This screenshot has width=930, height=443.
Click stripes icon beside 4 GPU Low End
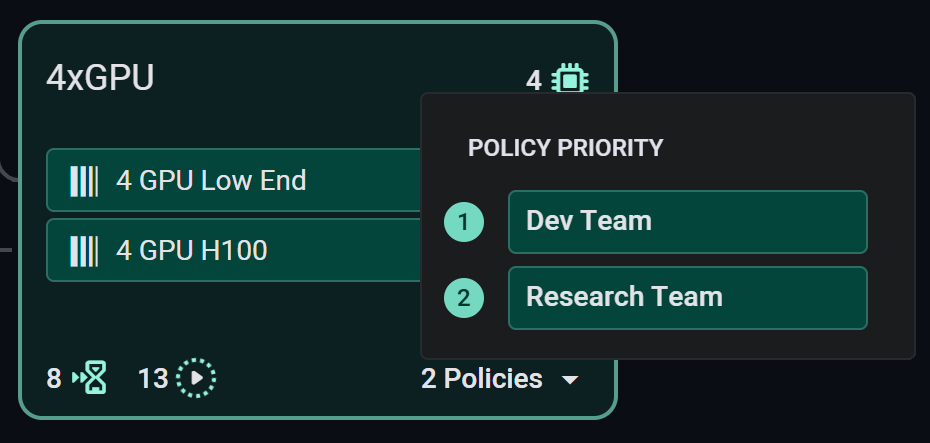[84, 181]
